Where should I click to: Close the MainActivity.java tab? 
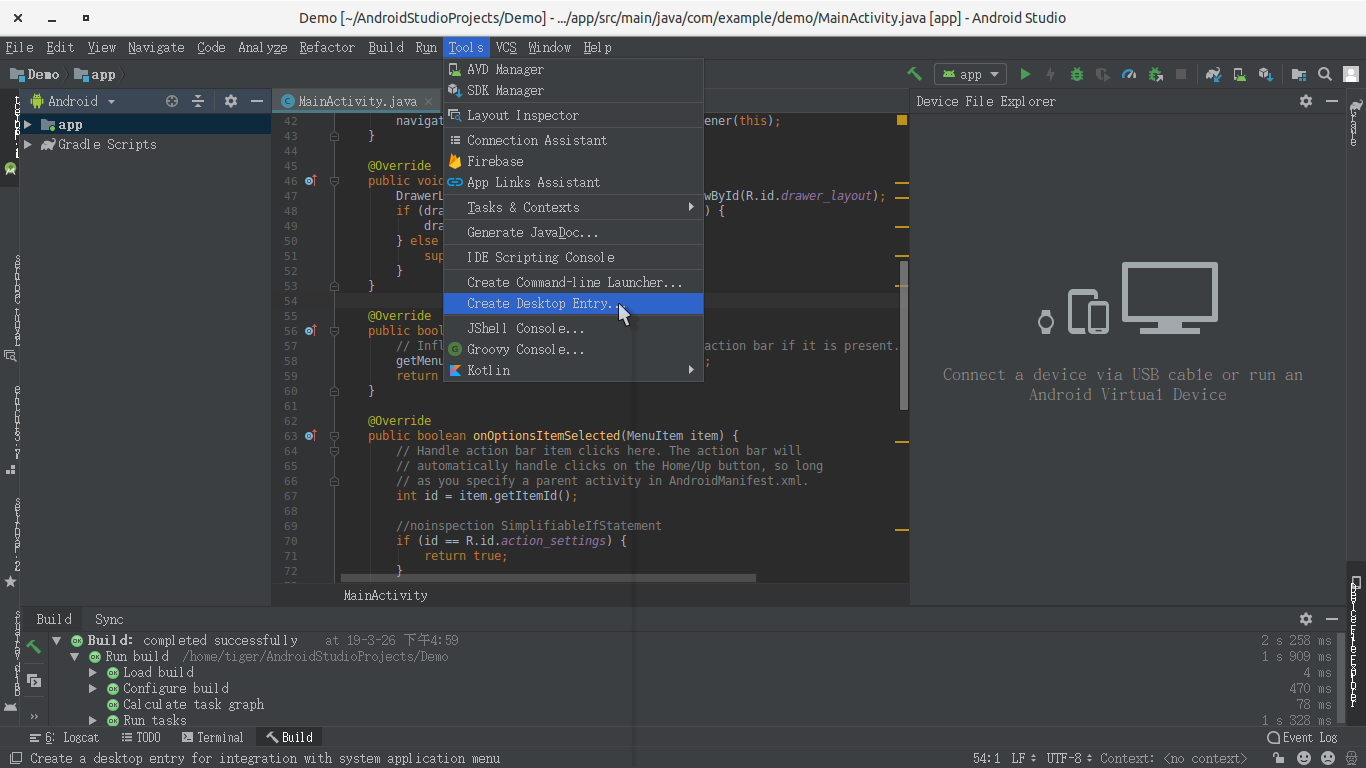[x=428, y=101]
